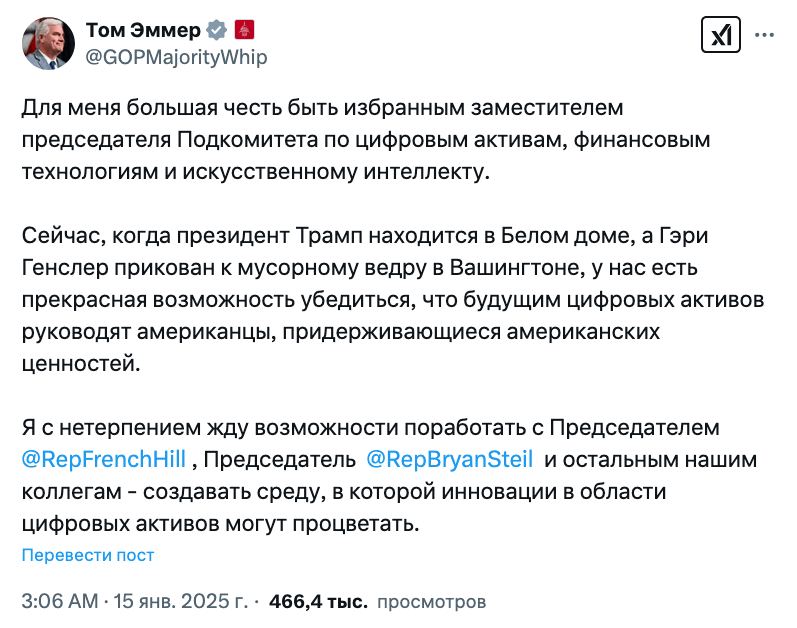Click the name Генслер in the post

(66, 268)
